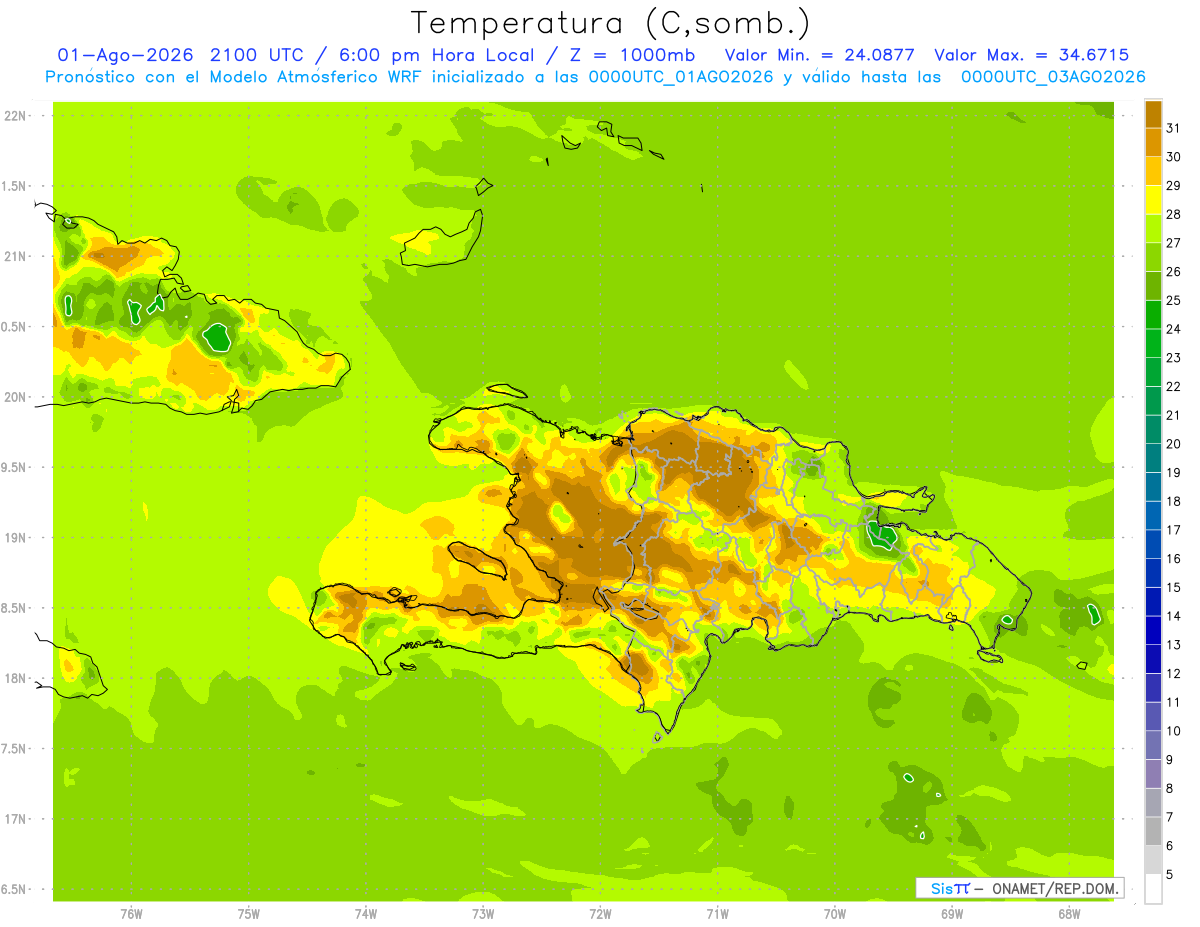Click the legend value '30'
The image size is (1200, 927).
coord(1174,157)
